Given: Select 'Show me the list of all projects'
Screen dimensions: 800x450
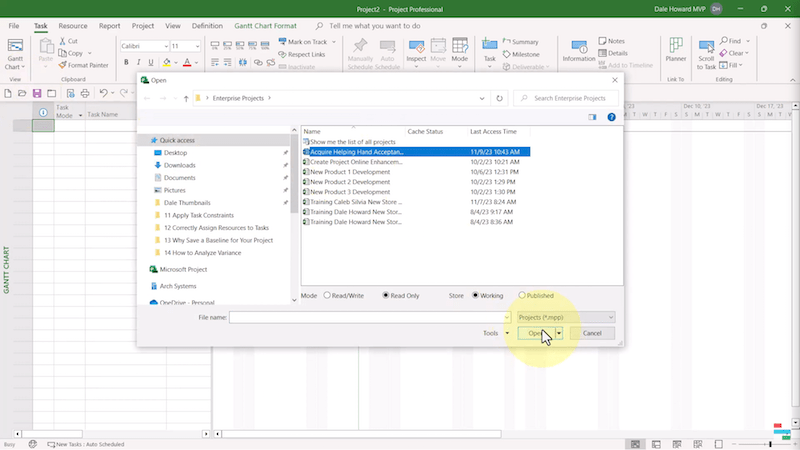Looking at the screenshot, I should [353, 142].
